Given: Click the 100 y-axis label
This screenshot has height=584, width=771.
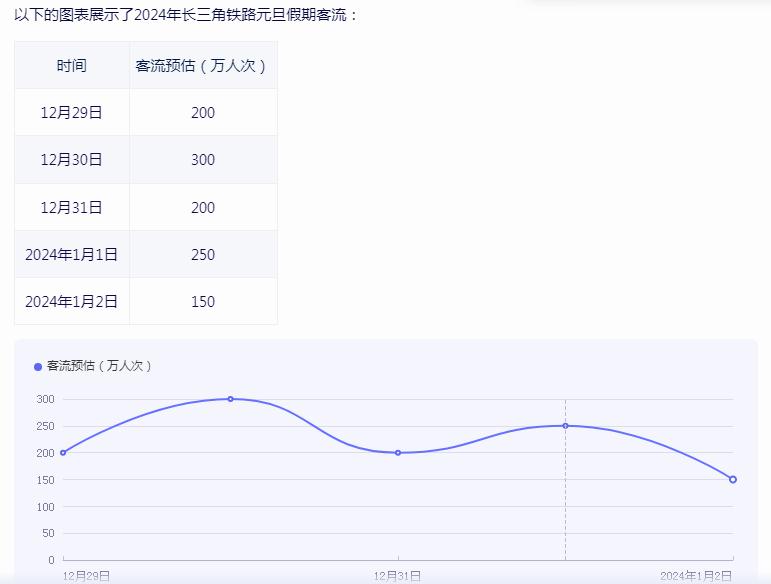Looking at the screenshot, I should 46,507.
